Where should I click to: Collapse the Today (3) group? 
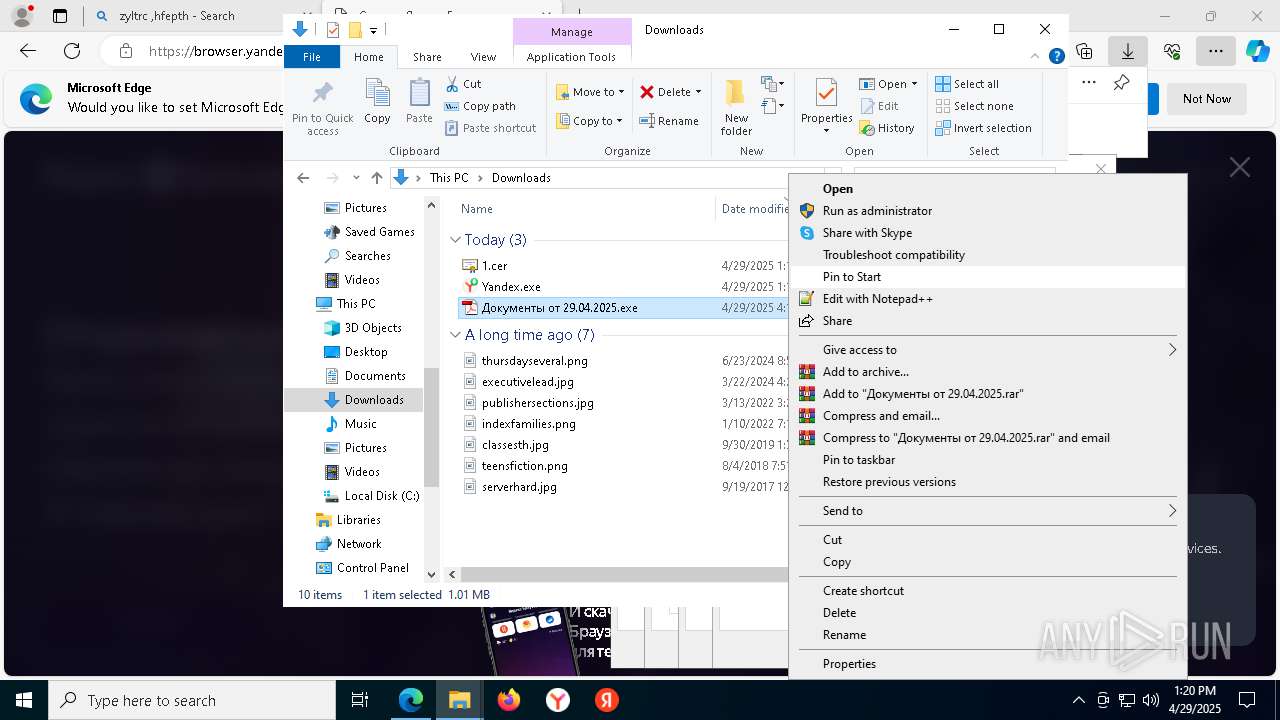455,240
